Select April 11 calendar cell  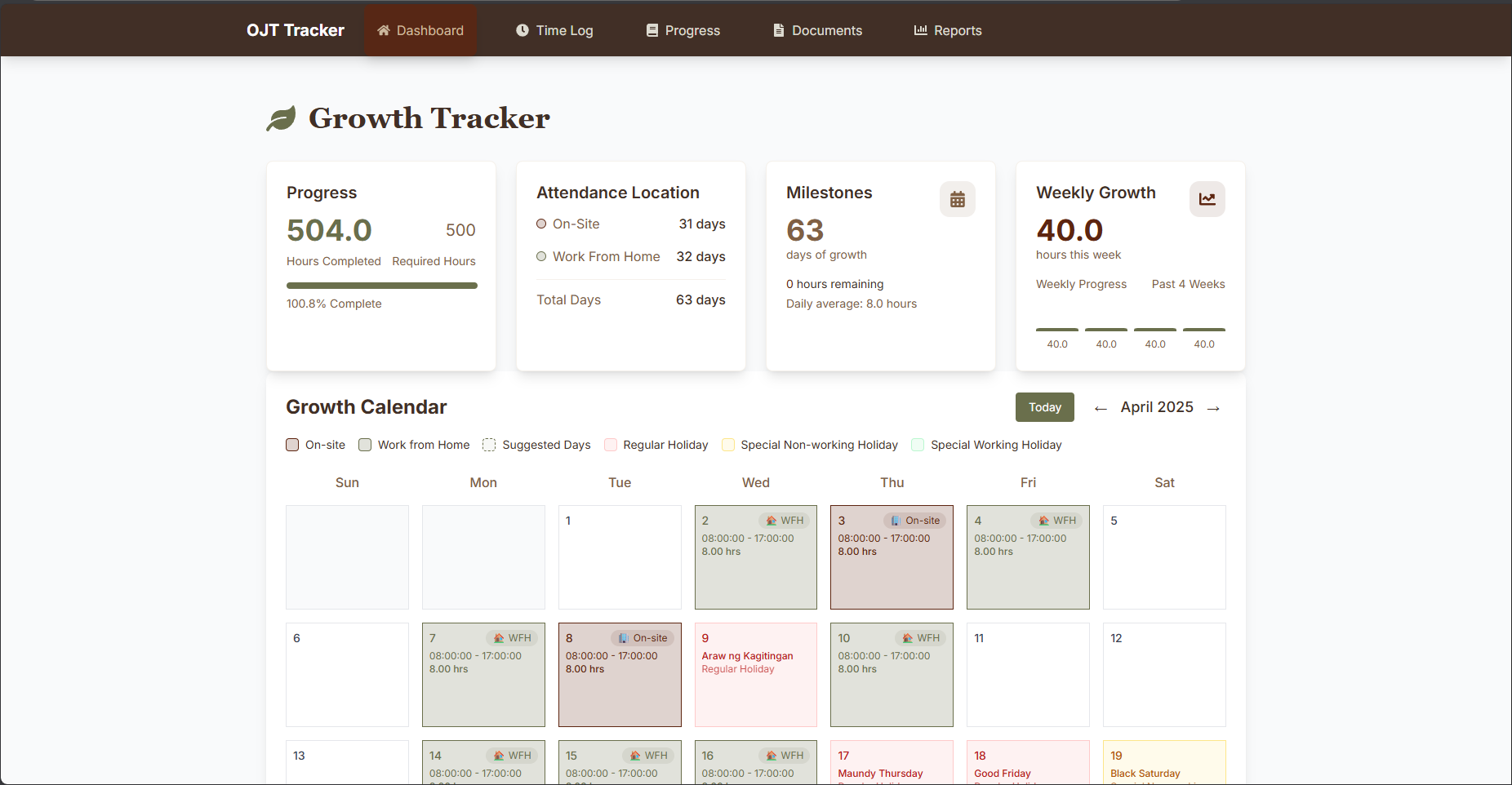tap(1028, 675)
